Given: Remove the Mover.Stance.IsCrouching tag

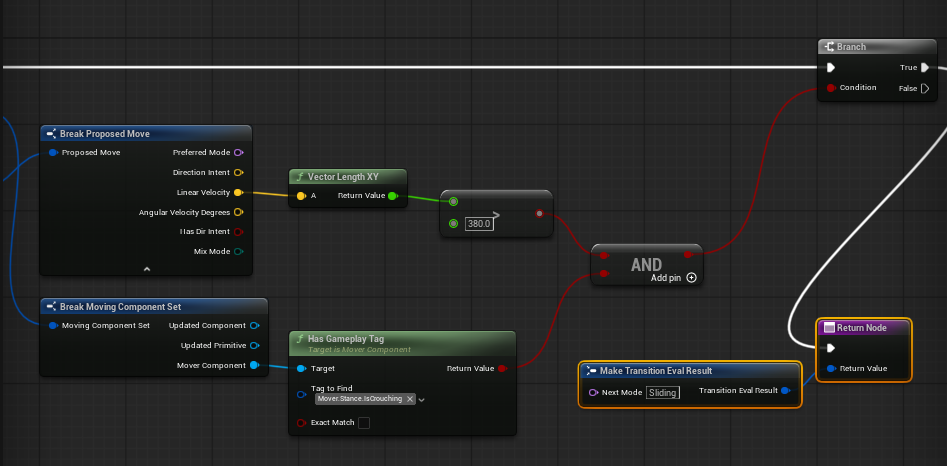Looking at the screenshot, I should click(x=409, y=399).
